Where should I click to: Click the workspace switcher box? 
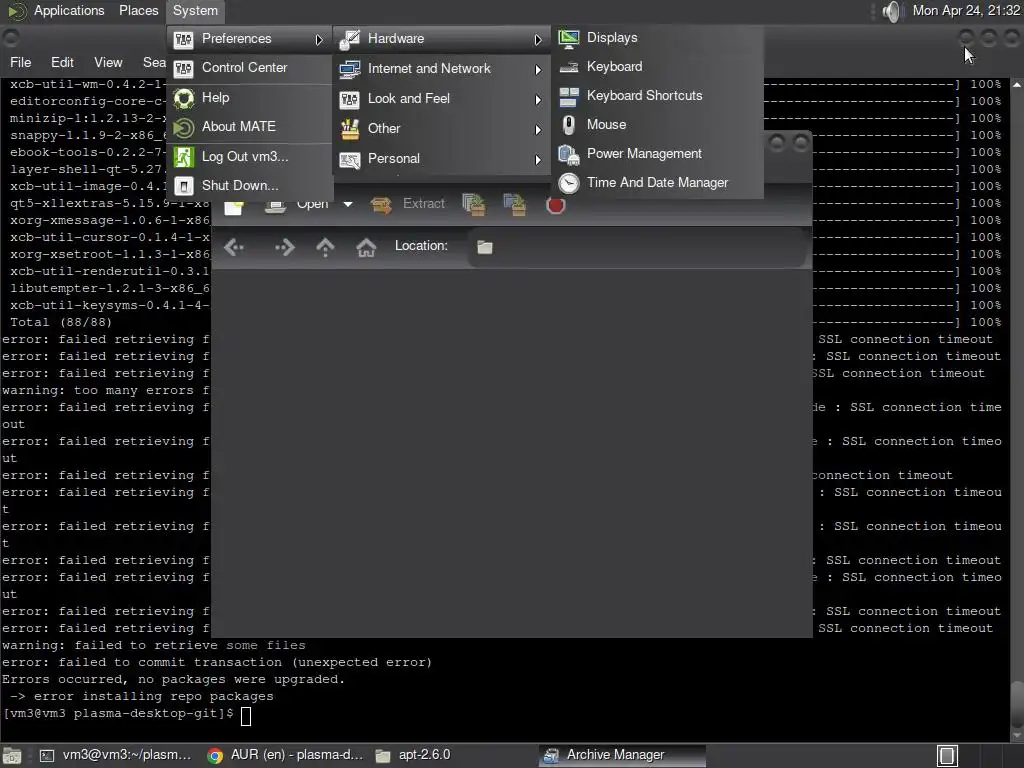pyautogui.click(x=947, y=756)
